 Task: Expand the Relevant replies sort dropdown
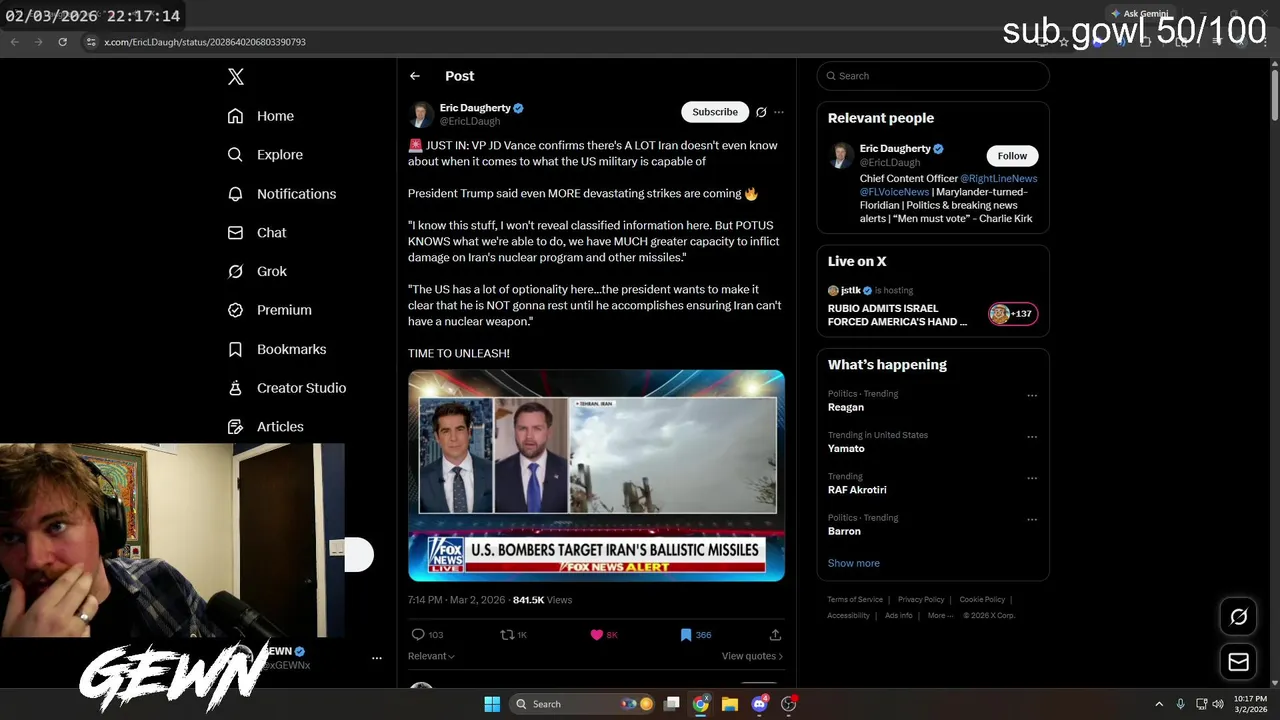tap(431, 656)
